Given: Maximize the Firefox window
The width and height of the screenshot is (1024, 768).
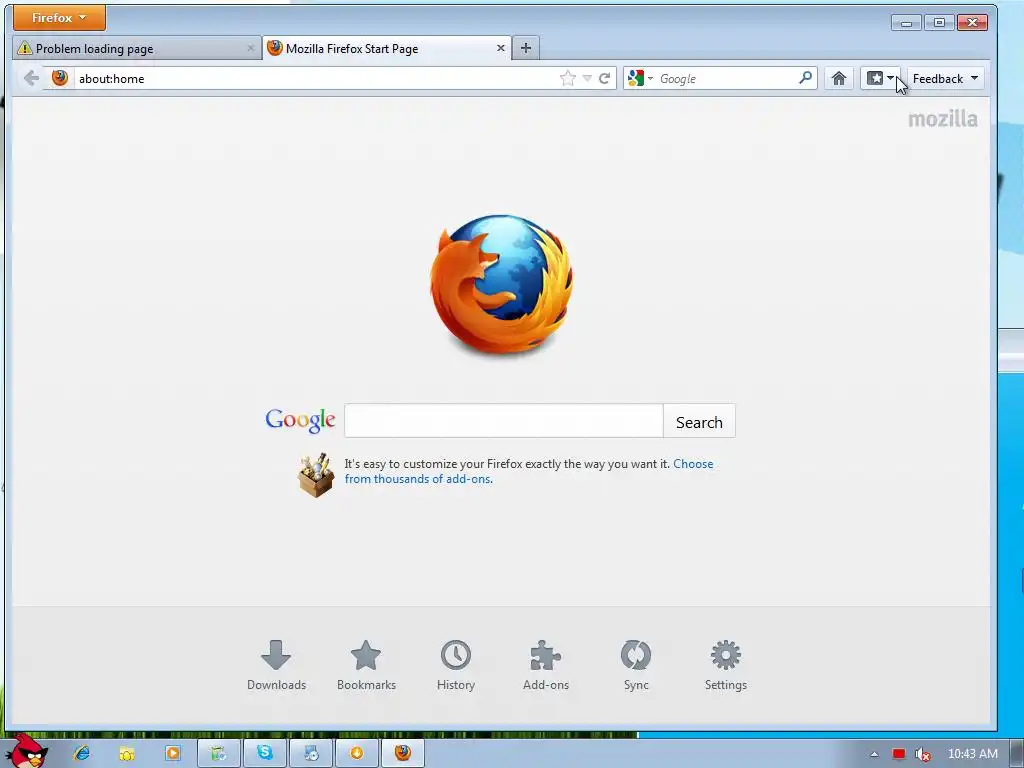Looking at the screenshot, I should click(939, 23).
